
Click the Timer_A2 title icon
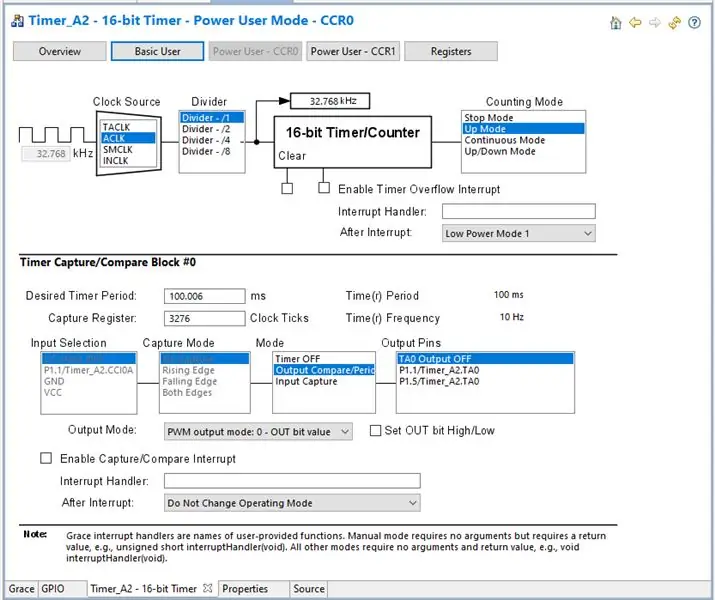pyautogui.click(x=17, y=21)
